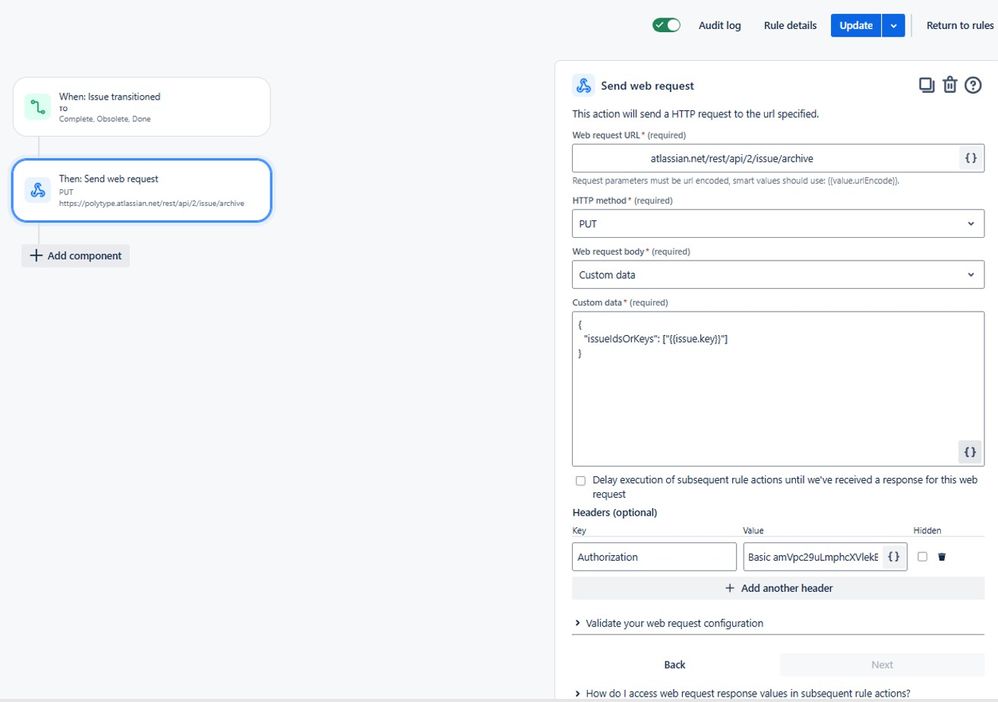
Task: Click Add another header
Action: [778, 588]
